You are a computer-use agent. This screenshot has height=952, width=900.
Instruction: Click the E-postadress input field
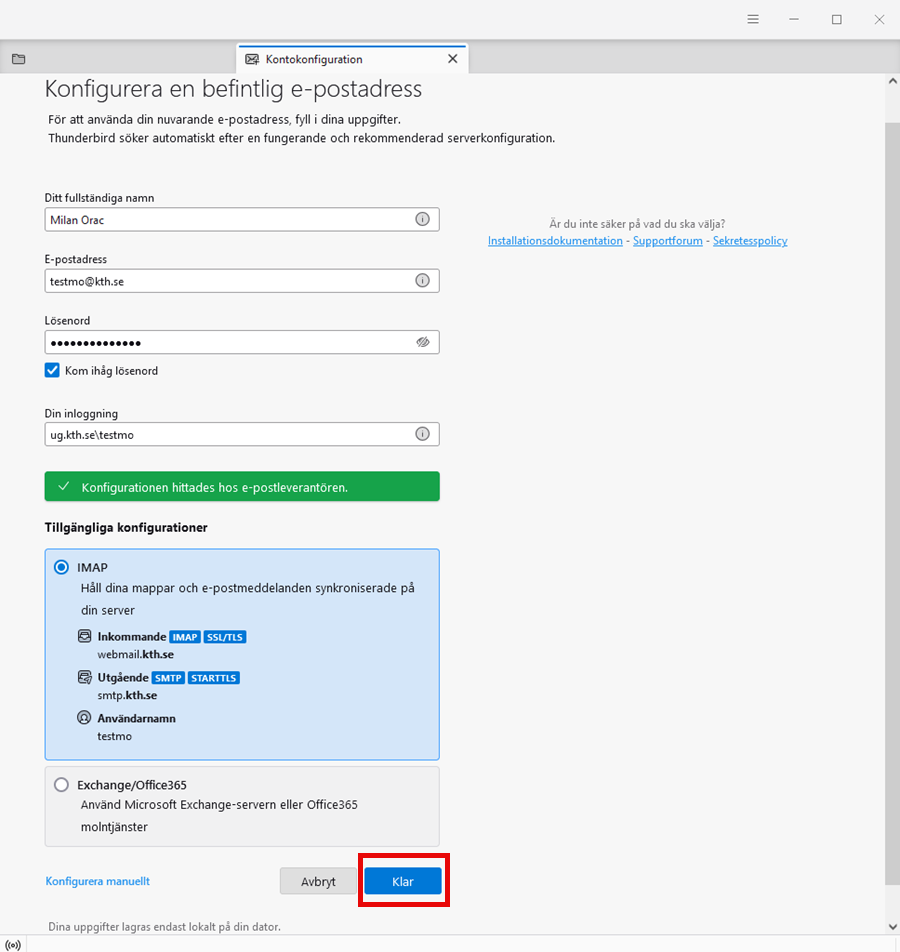pyautogui.click(x=230, y=281)
